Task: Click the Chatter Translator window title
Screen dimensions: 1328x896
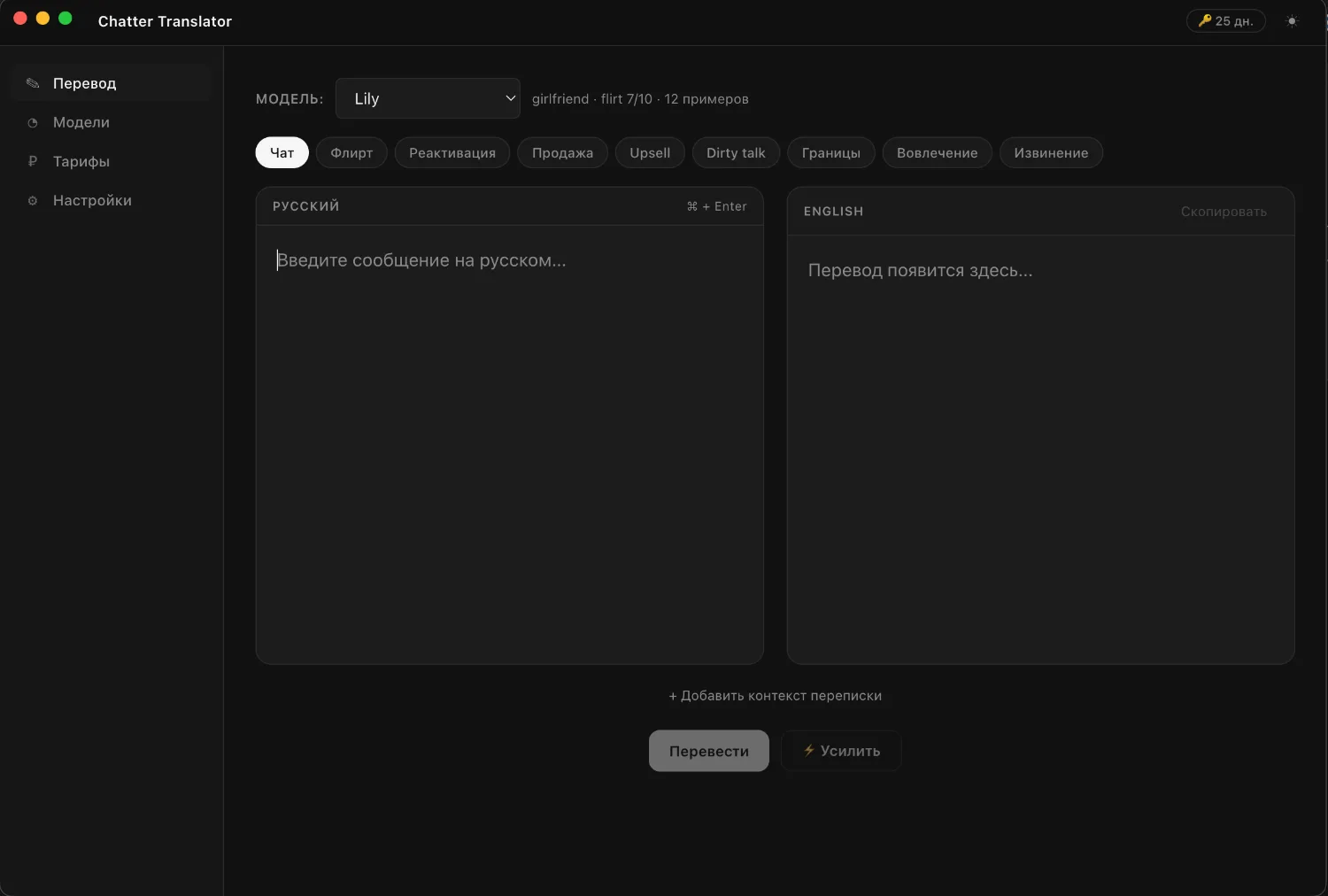Action: [165, 21]
